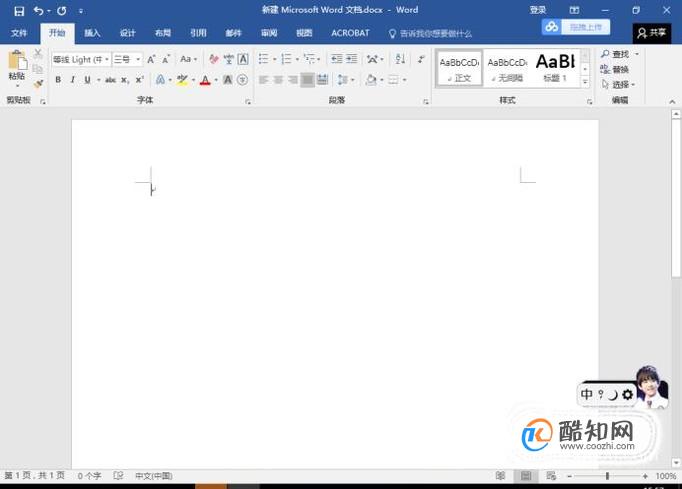This screenshot has width=682, height=489.
Task: Switch to the 插入 tab
Action: pos(92,33)
